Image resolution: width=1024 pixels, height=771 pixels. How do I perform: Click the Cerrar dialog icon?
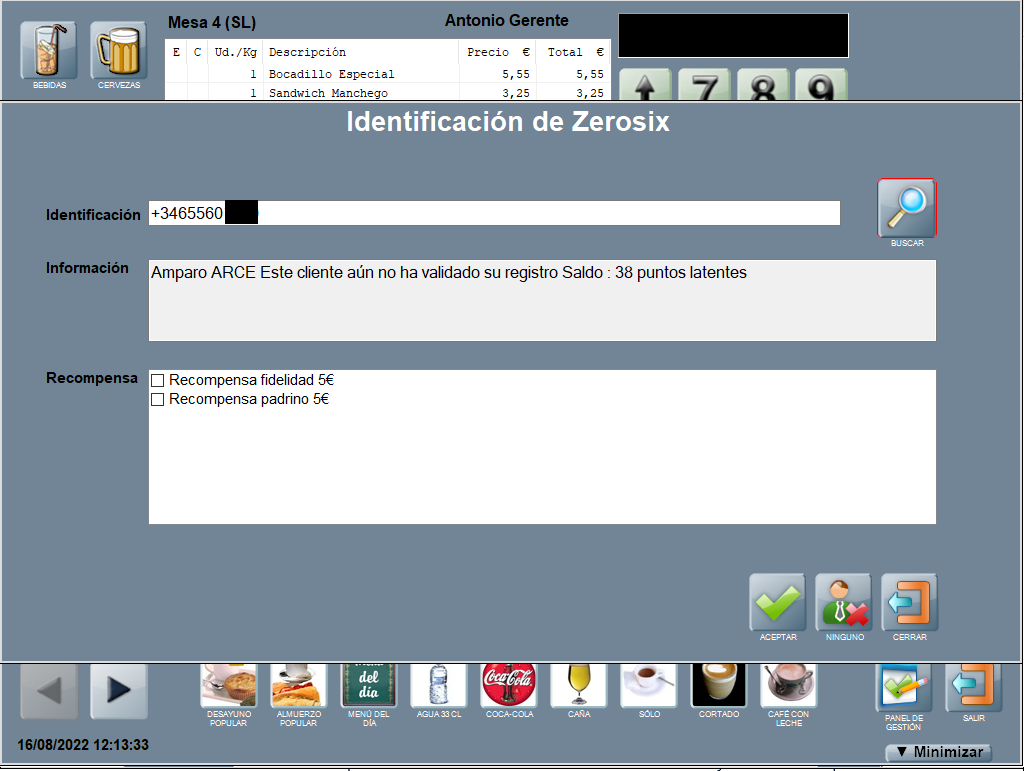pos(909,602)
